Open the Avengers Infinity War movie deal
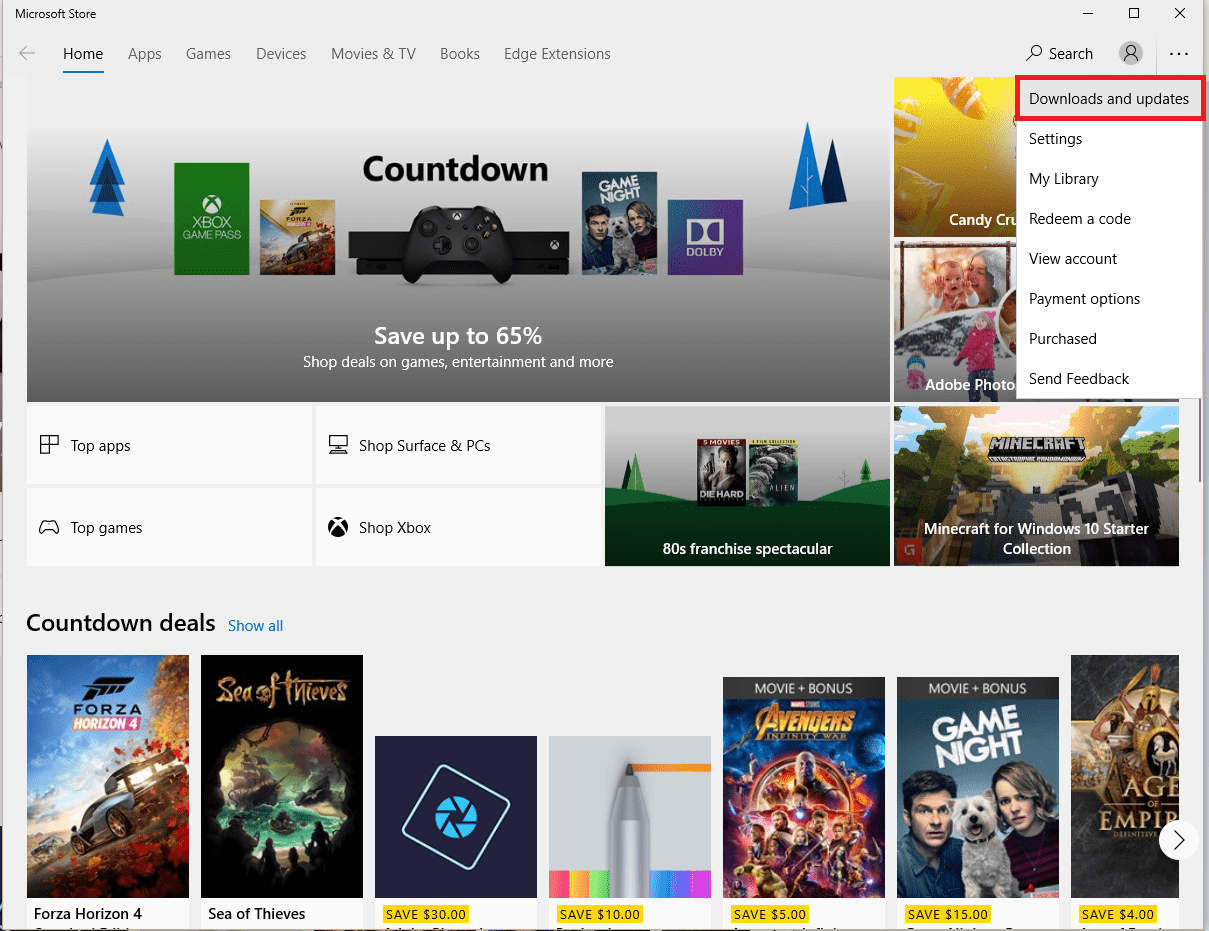 point(804,787)
